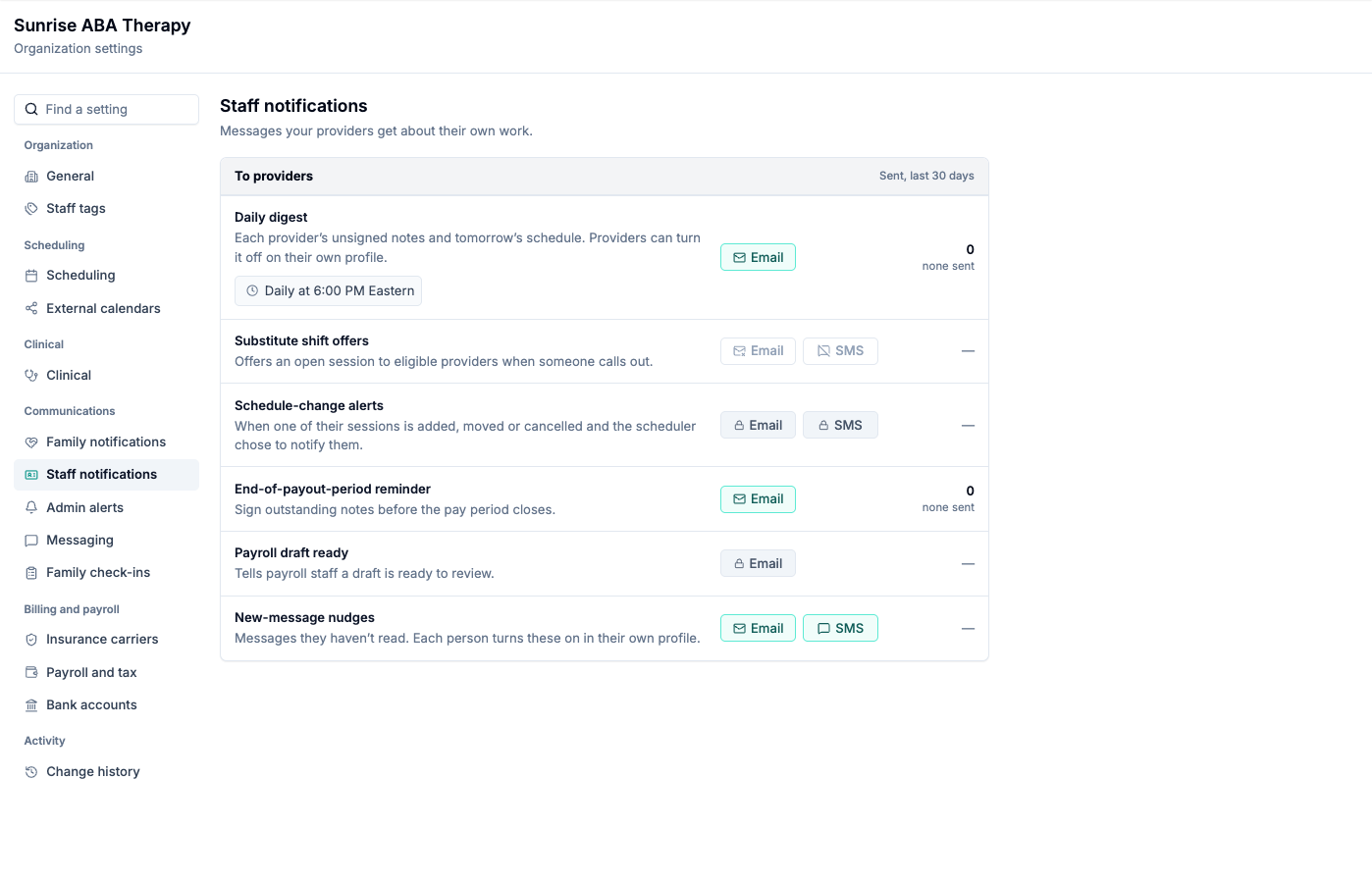
Task: Click the Family notifications heart icon
Action: [x=31, y=442]
